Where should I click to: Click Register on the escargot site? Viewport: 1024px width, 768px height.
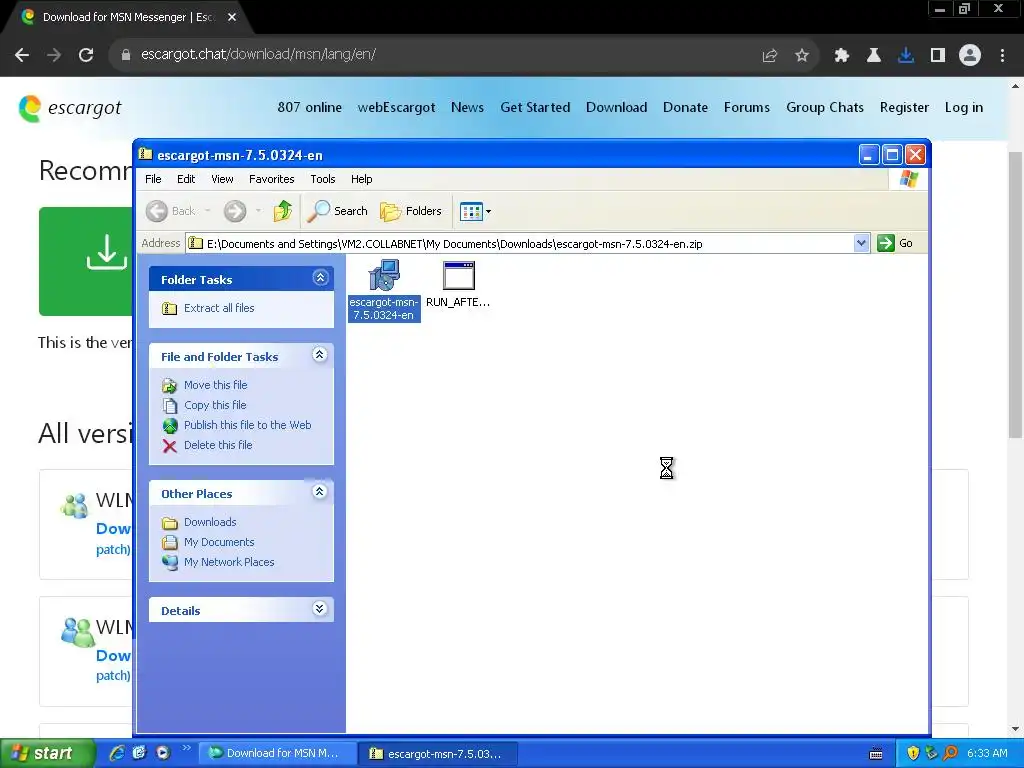[x=904, y=107]
